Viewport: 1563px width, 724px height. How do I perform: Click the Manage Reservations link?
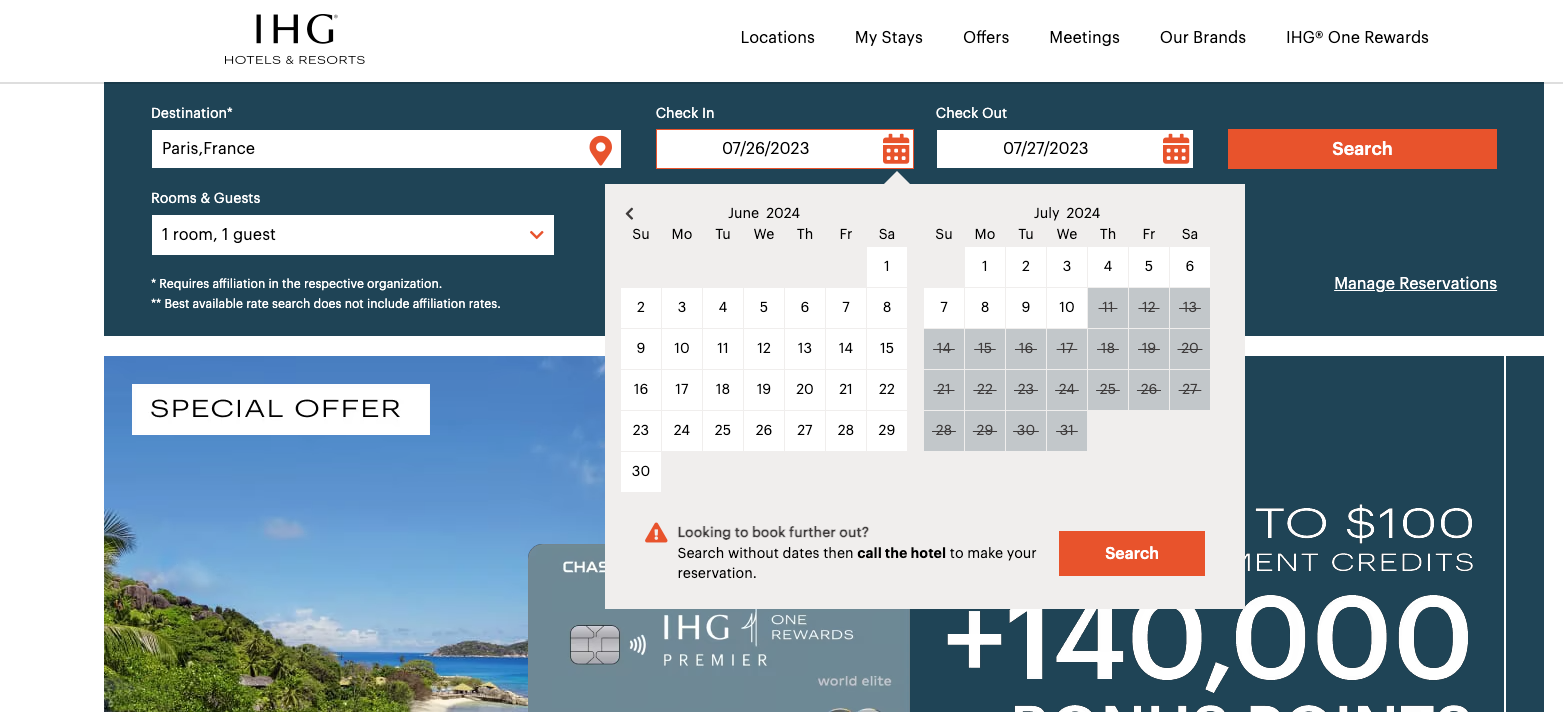[x=1414, y=283]
